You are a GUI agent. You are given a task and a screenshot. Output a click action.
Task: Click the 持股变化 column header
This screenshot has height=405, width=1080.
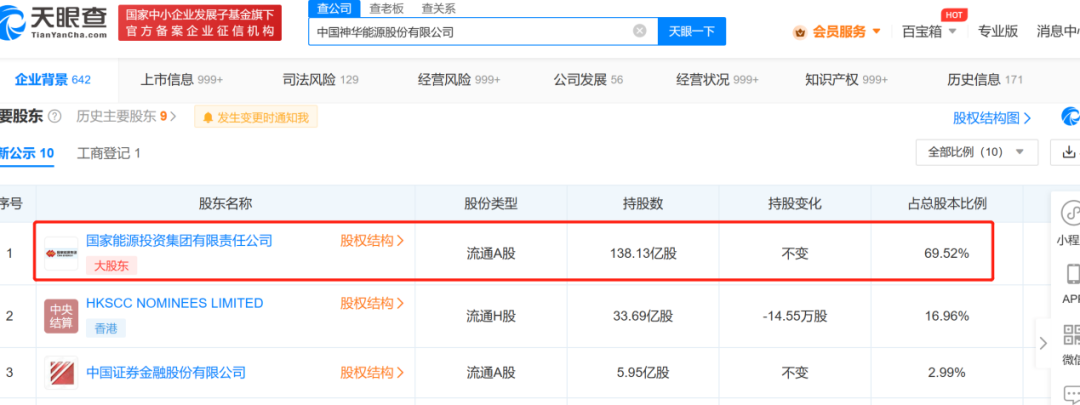click(x=794, y=204)
